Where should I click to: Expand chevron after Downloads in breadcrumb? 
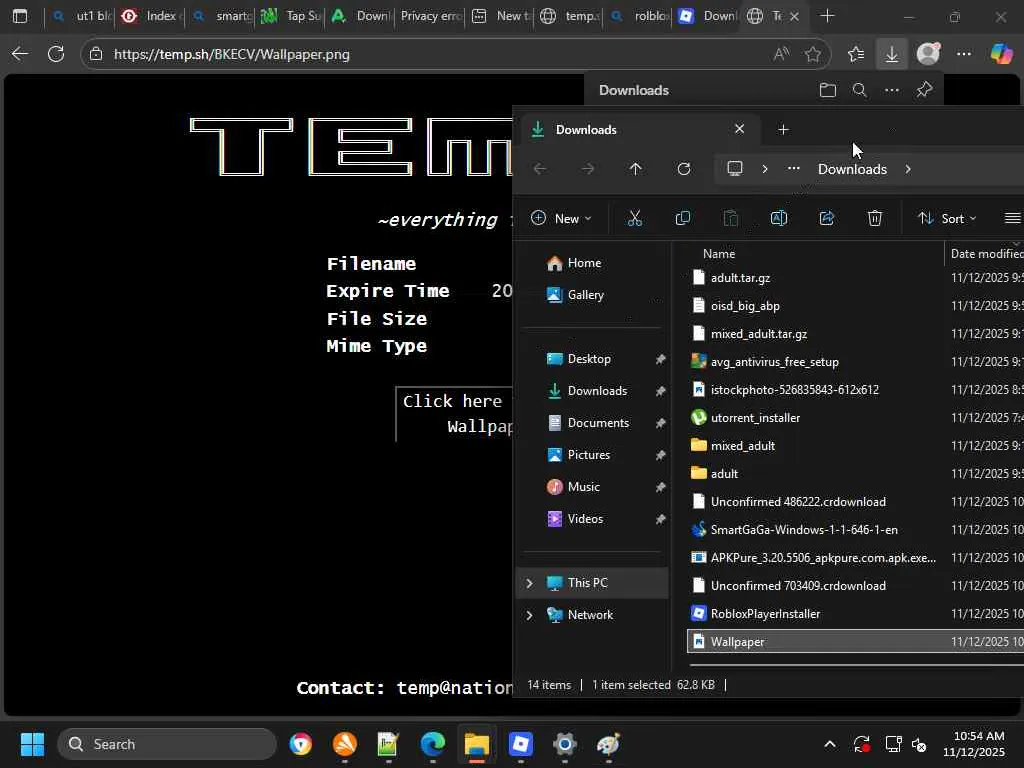908,169
